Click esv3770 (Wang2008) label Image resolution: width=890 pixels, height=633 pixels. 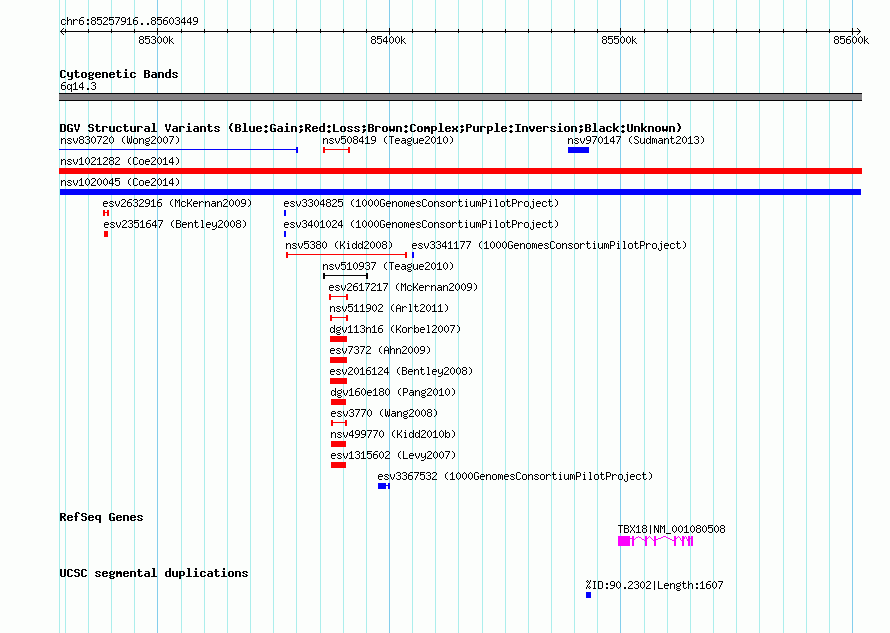tap(384, 413)
